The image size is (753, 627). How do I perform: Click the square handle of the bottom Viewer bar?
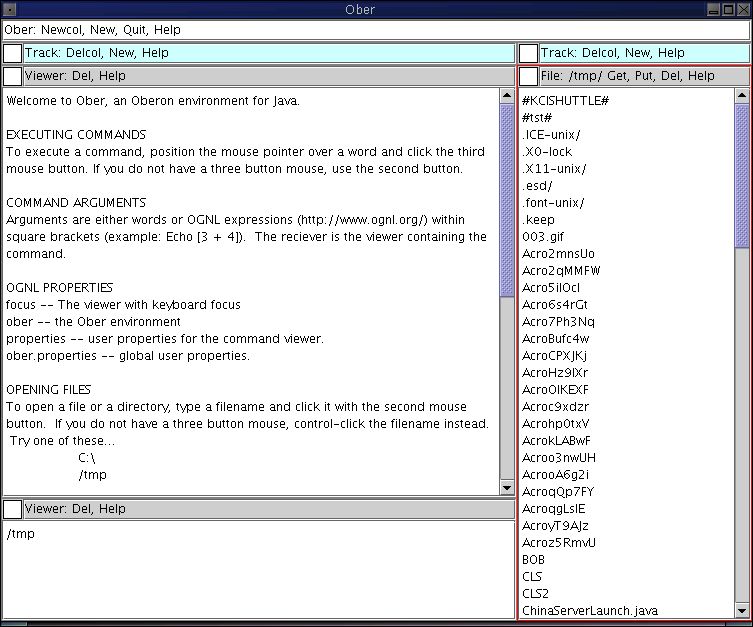pyautogui.click(x=12, y=509)
